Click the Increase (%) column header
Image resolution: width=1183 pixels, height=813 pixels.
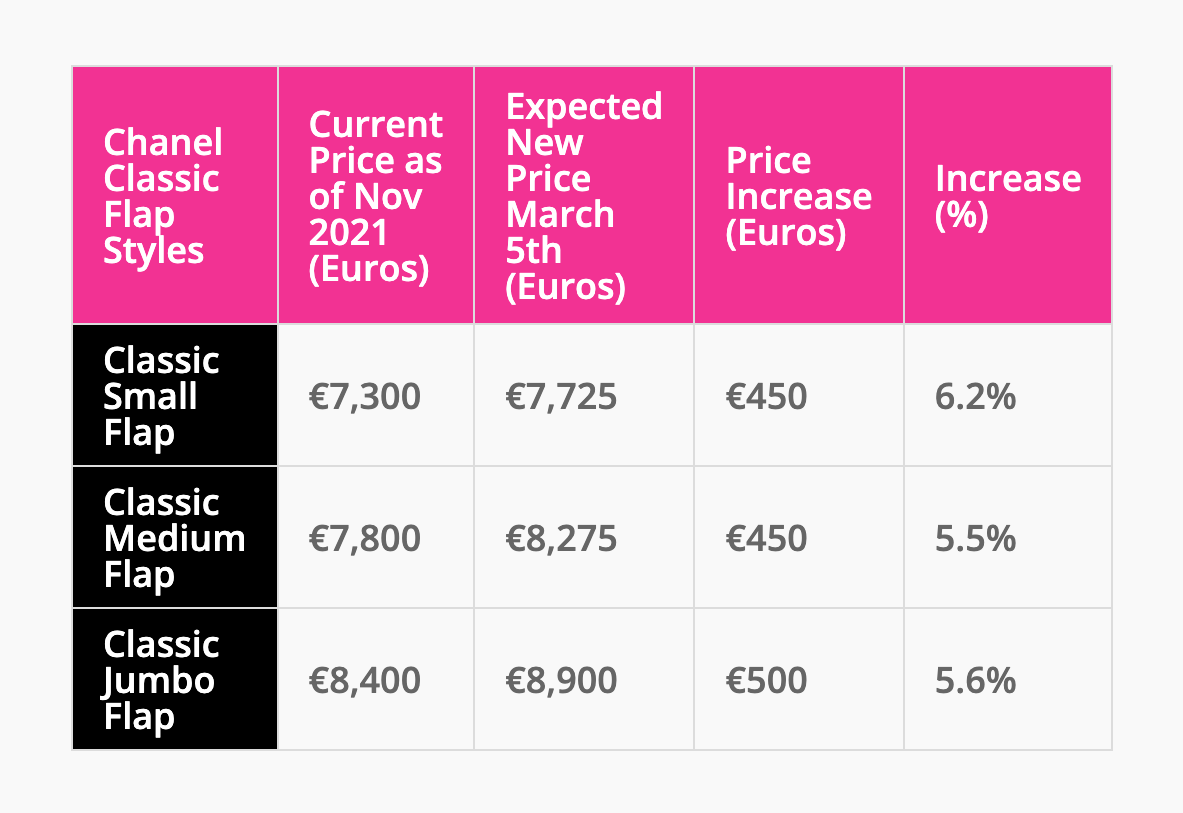pos(1008,196)
